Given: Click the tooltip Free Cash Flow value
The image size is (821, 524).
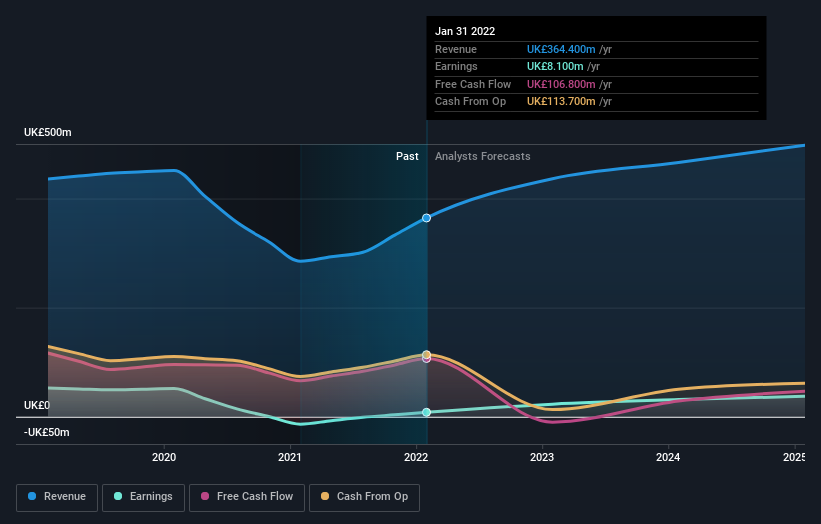Looking at the screenshot, I should pos(561,84).
